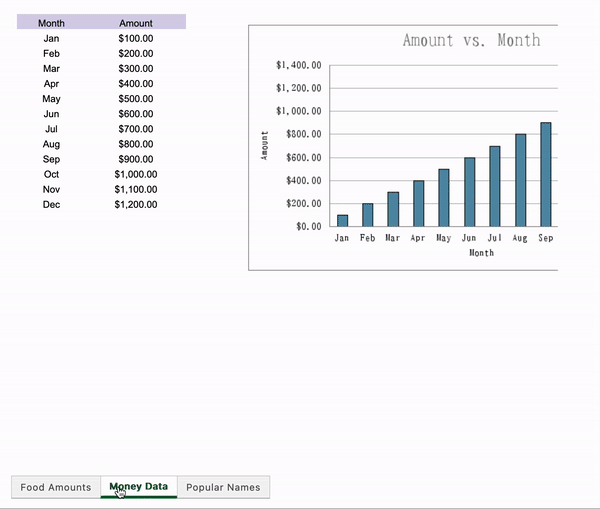Viewport: 600px width, 509px height.
Task: Select the $500.00 amount cell
Action: pyautogui.click(x=136, y=99)
